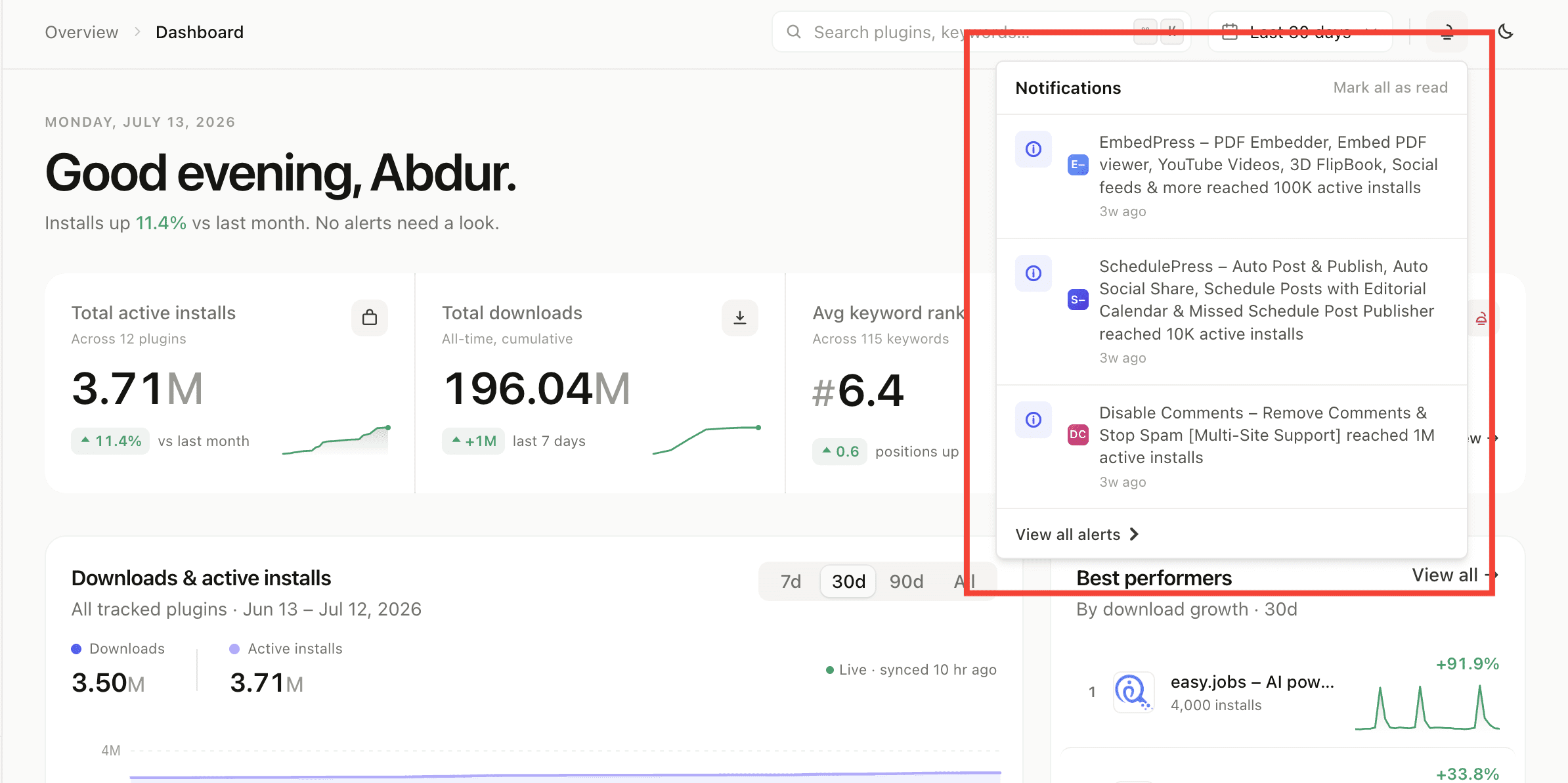Click the 11.4% vs last month badge
This screenshot has width=1568, height=783.
pos(110,441)
